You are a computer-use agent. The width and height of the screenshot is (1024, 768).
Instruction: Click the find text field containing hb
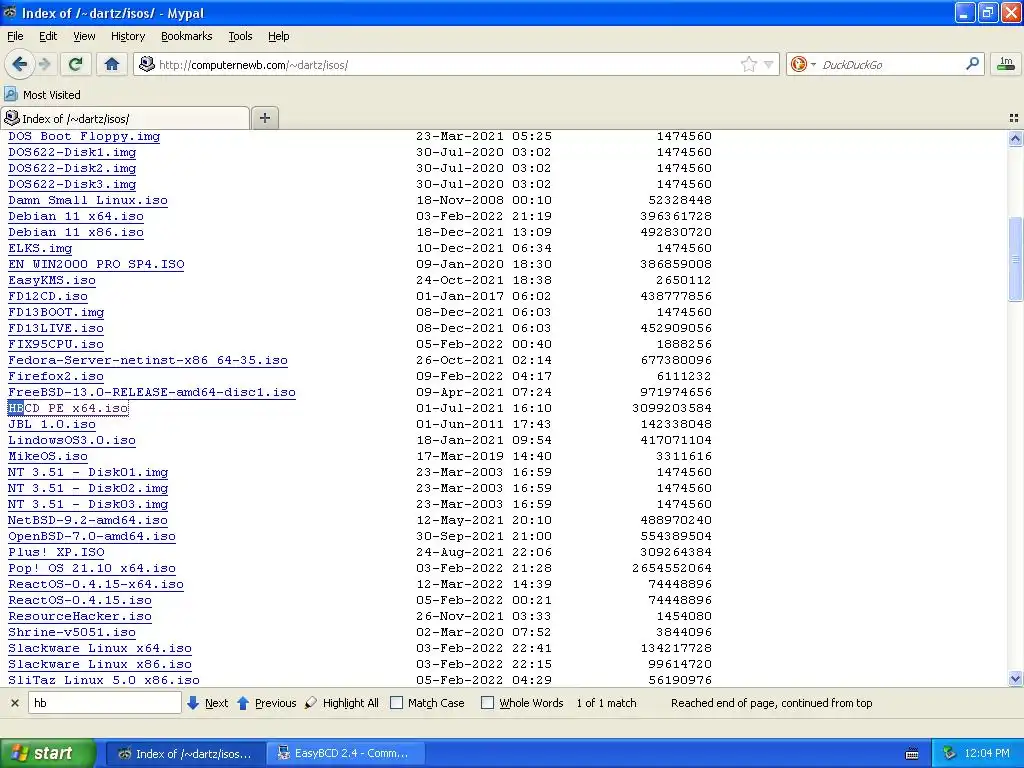coord(104,703)
